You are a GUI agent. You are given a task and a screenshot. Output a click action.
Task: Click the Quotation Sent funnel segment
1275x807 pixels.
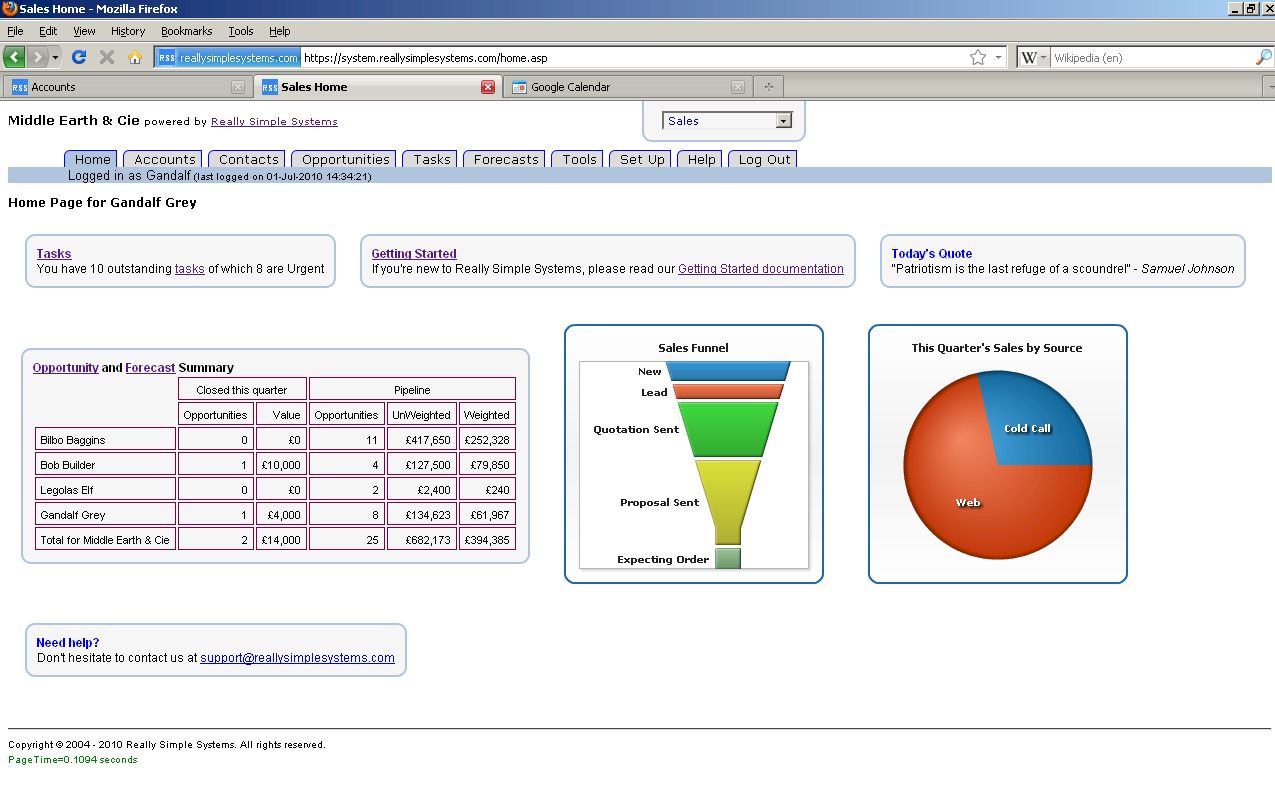pyautogui.click(x=728, y=429)
